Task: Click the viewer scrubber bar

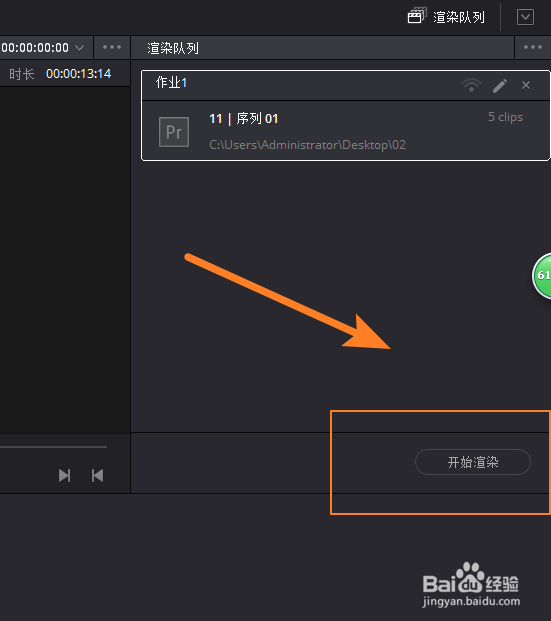Action: pyautogui.click(x=53, y=447)
